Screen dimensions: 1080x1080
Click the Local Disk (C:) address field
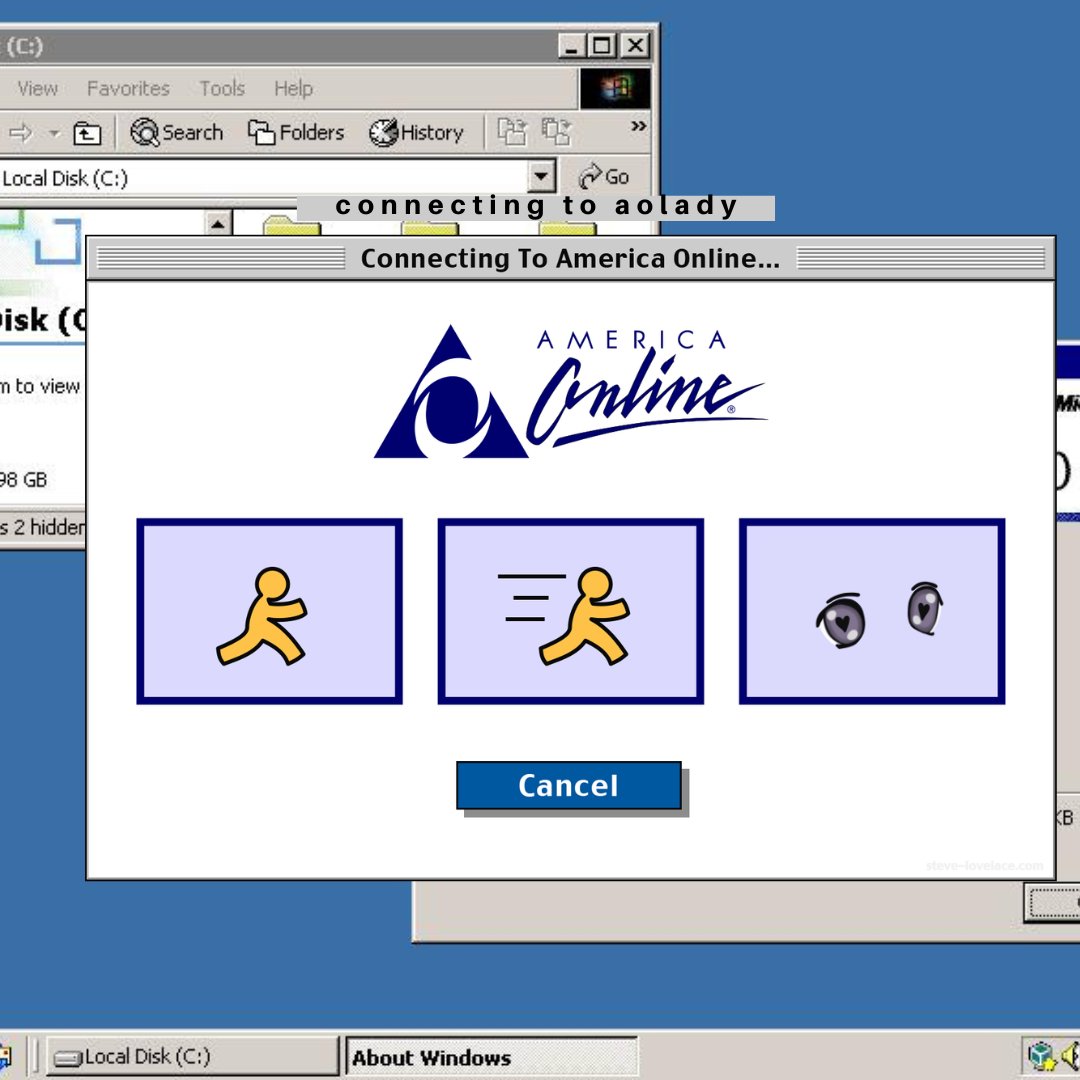[263, 178]
